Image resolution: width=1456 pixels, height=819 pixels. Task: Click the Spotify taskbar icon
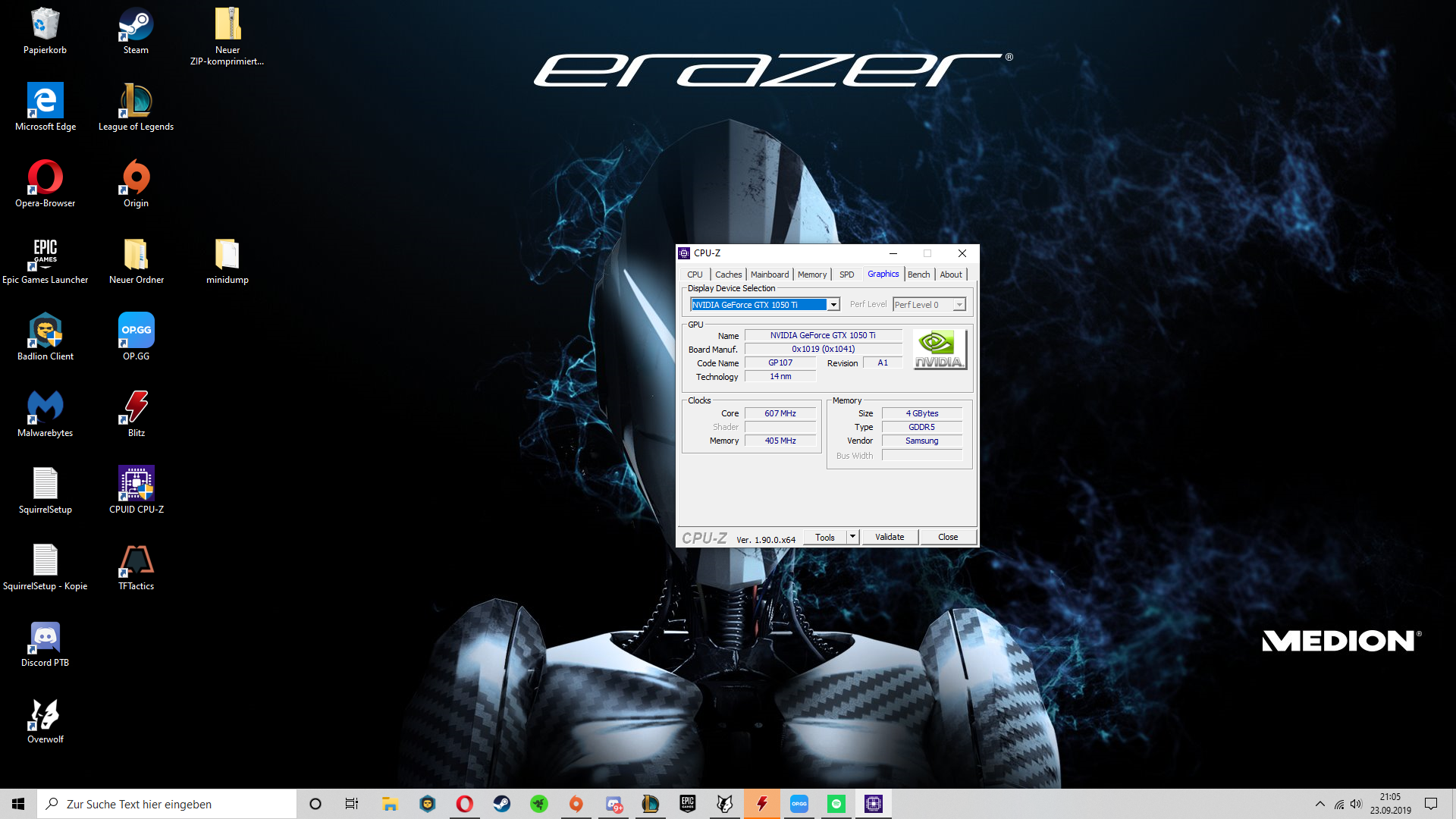click(836, 804)
